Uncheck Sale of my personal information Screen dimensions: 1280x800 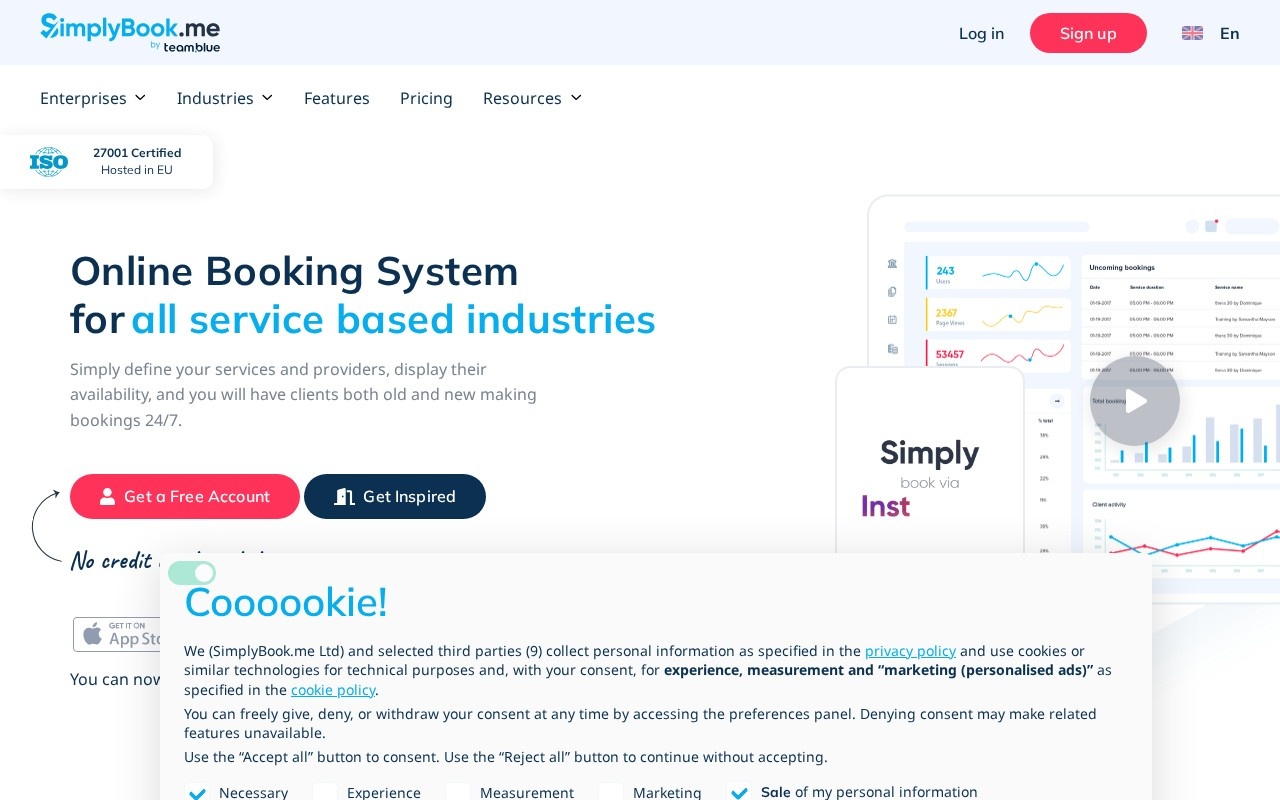point(739,792)
